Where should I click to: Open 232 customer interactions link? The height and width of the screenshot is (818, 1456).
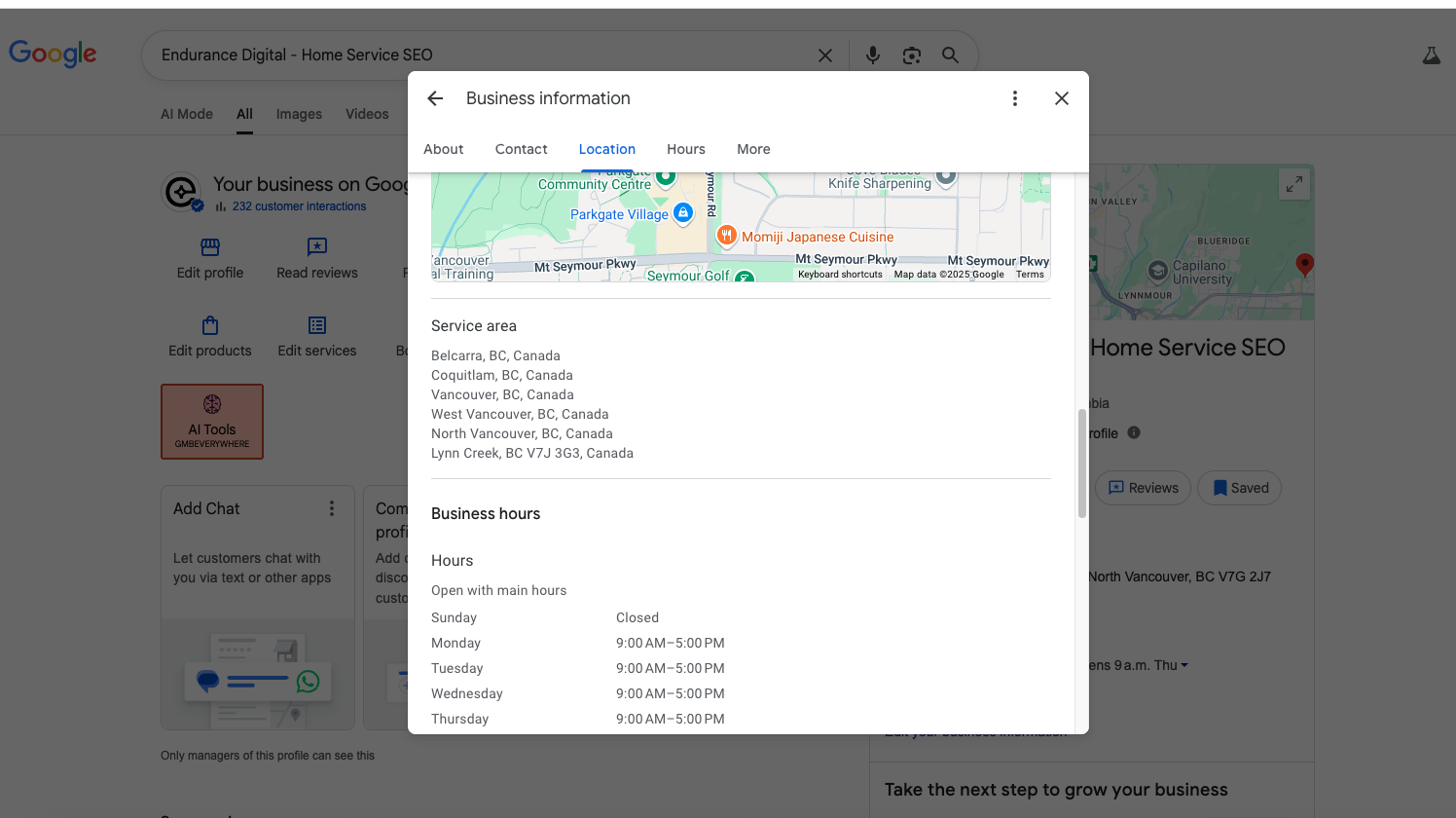[299, 206]
